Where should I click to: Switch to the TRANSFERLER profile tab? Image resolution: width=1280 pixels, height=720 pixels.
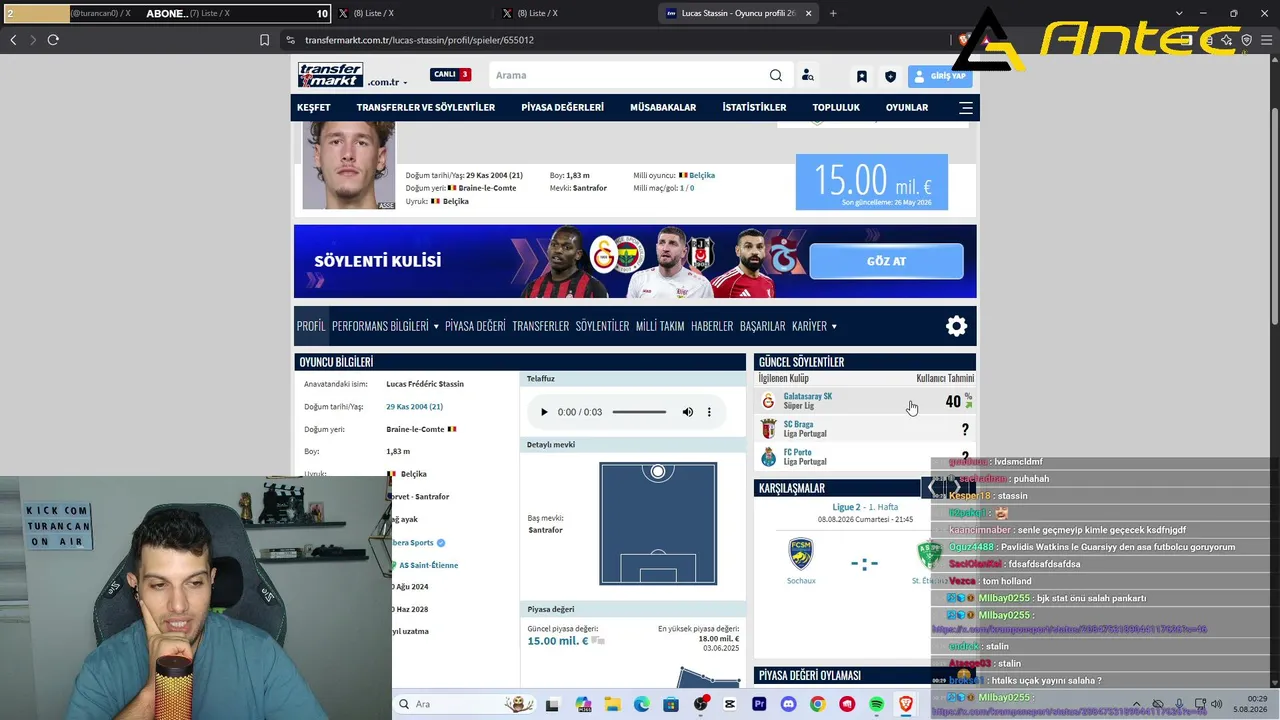(540, 326)
